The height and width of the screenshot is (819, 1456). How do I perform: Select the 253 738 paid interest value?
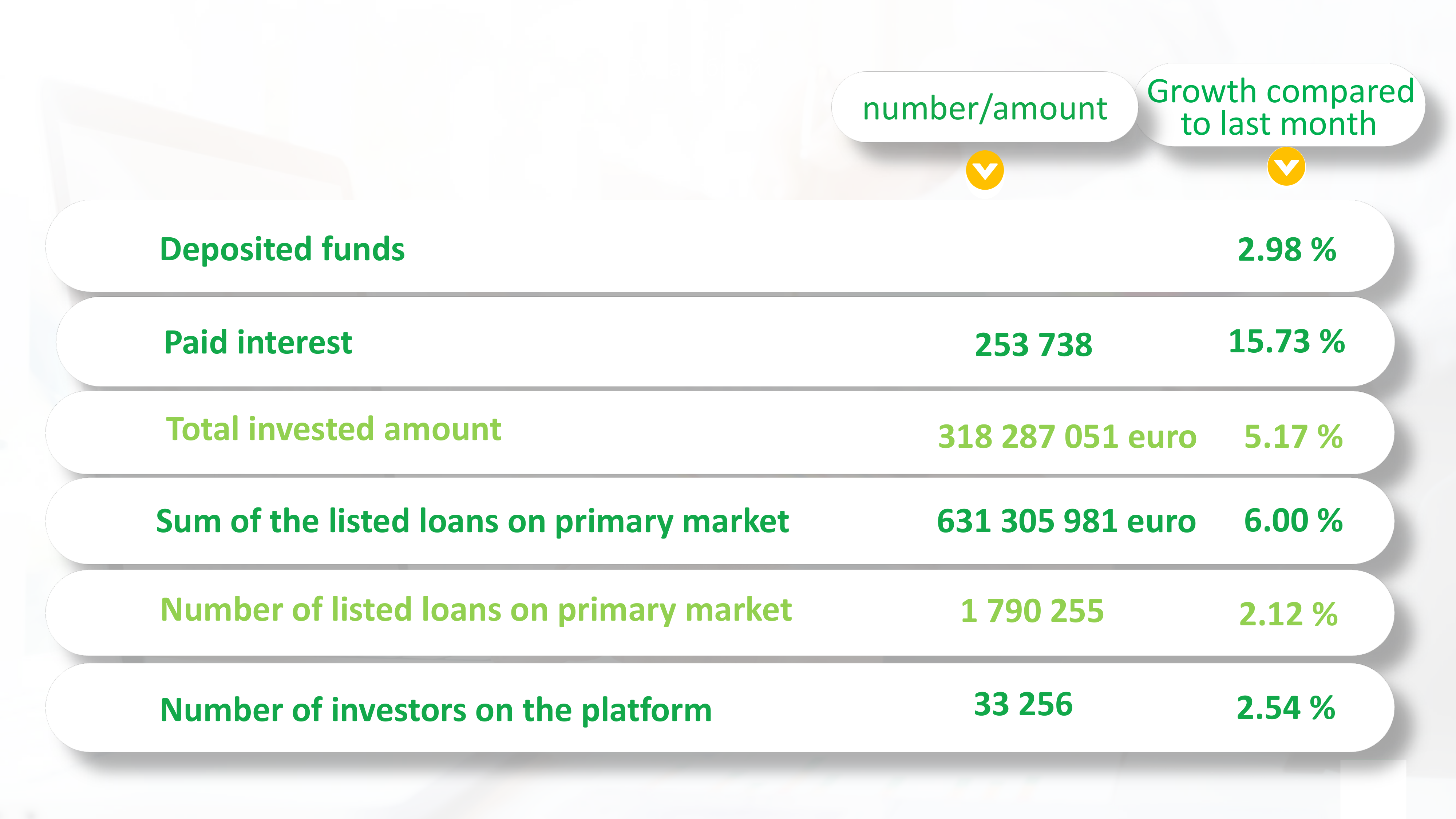(1034, 345)
